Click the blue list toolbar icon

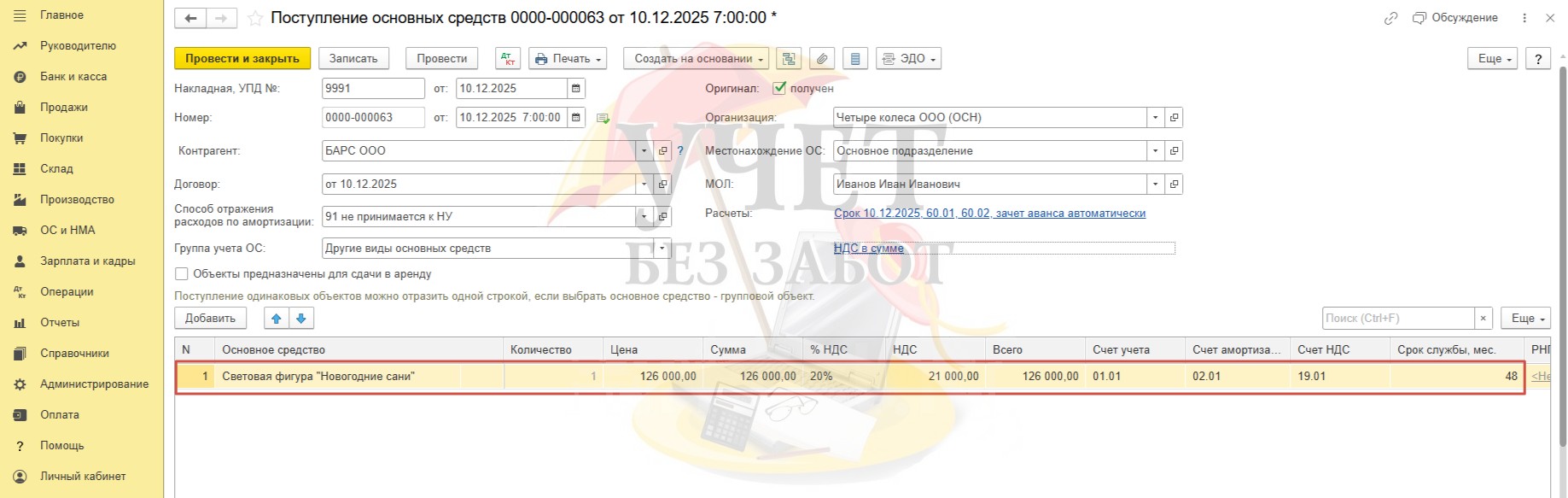coord(855,58)
